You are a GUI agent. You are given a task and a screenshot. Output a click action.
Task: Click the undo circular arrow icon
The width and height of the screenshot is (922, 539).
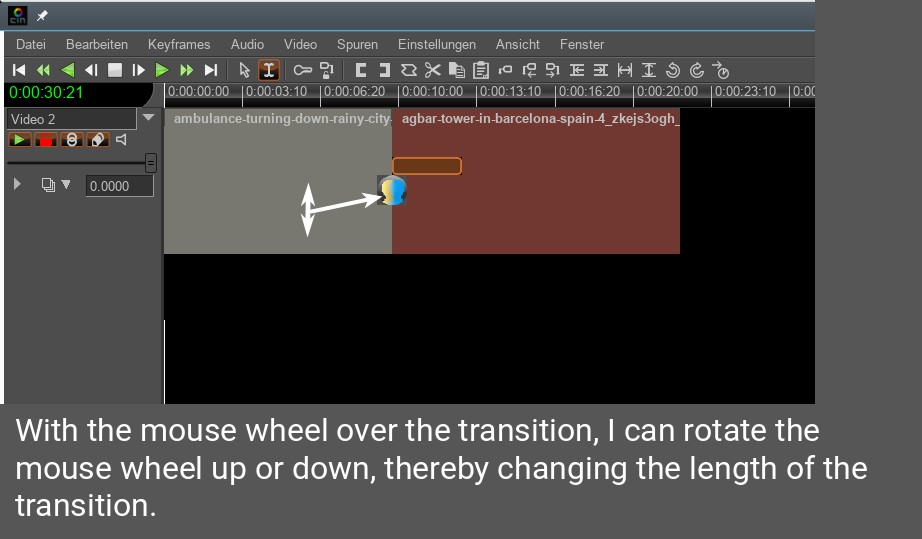[672, 70]
